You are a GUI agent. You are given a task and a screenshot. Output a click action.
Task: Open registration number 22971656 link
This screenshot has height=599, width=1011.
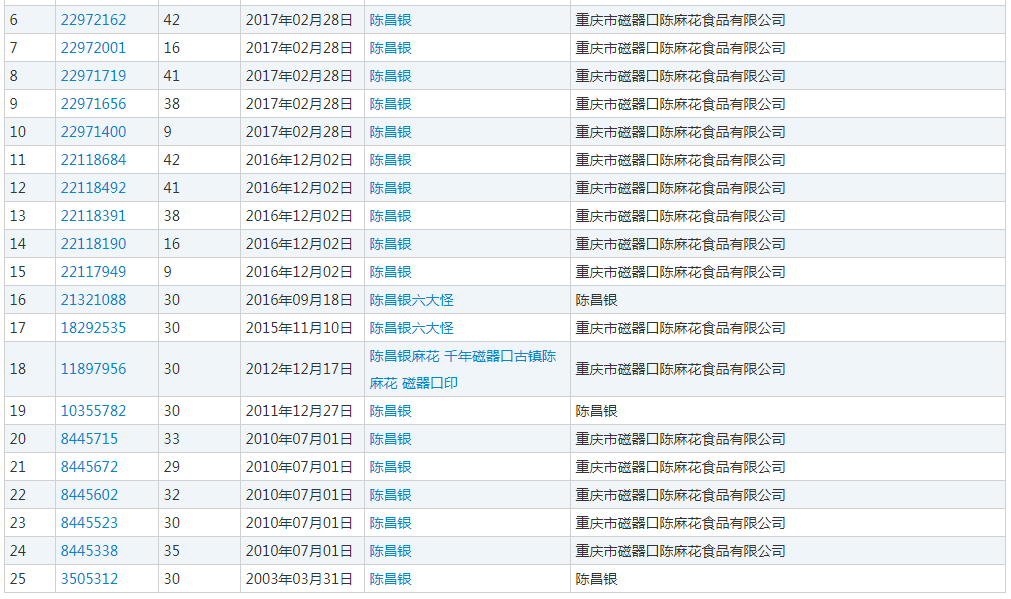[x=93, y=104]
